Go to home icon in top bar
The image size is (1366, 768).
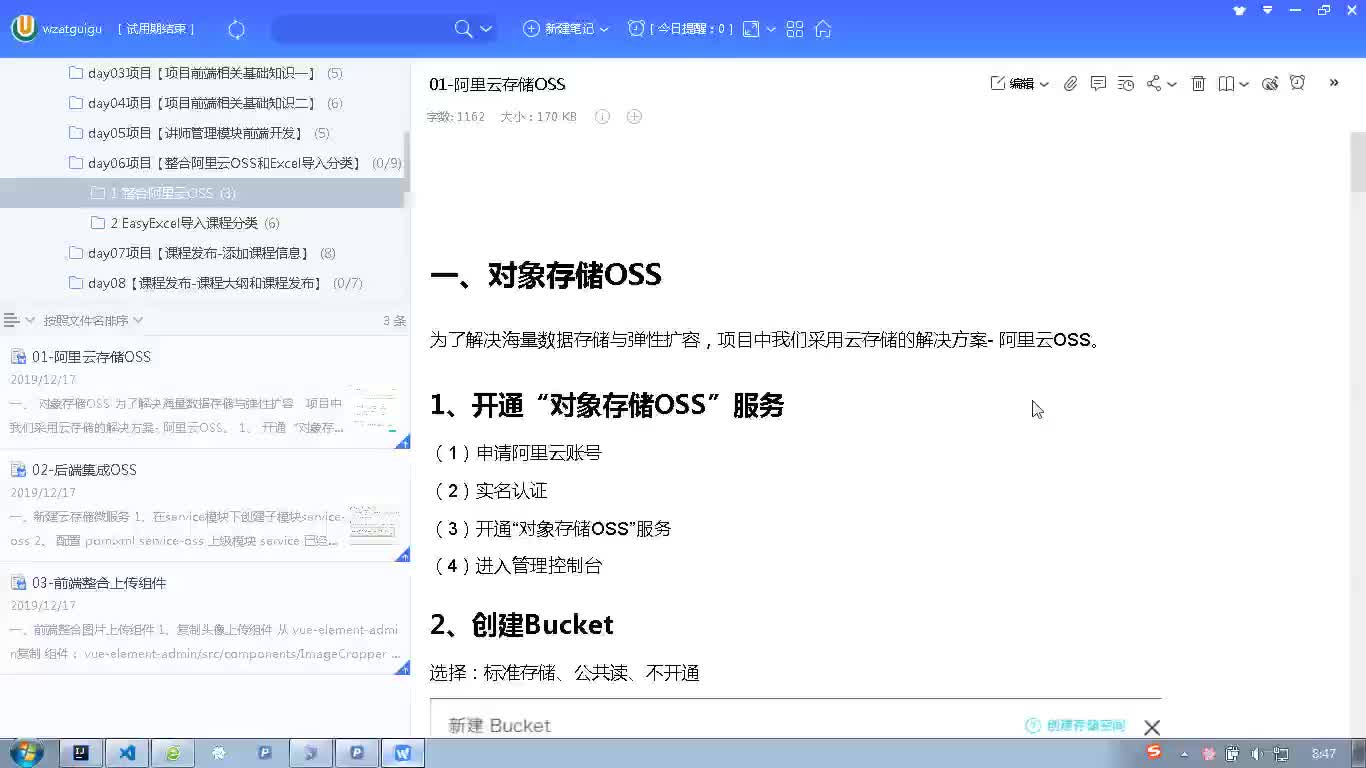pos(823,29)
